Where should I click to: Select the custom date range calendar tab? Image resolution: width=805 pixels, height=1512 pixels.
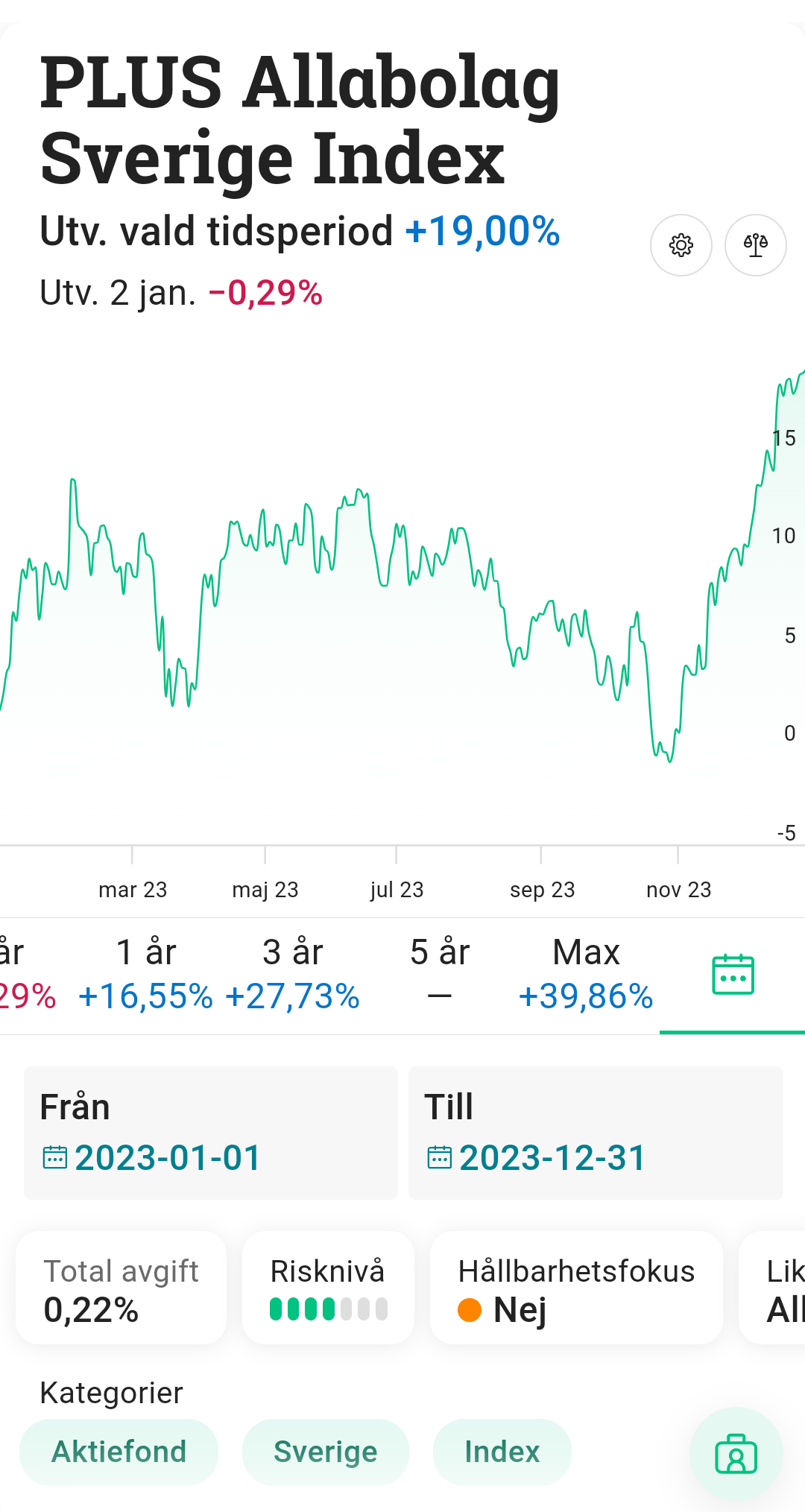pyautogui.click(x=733, y=975)
